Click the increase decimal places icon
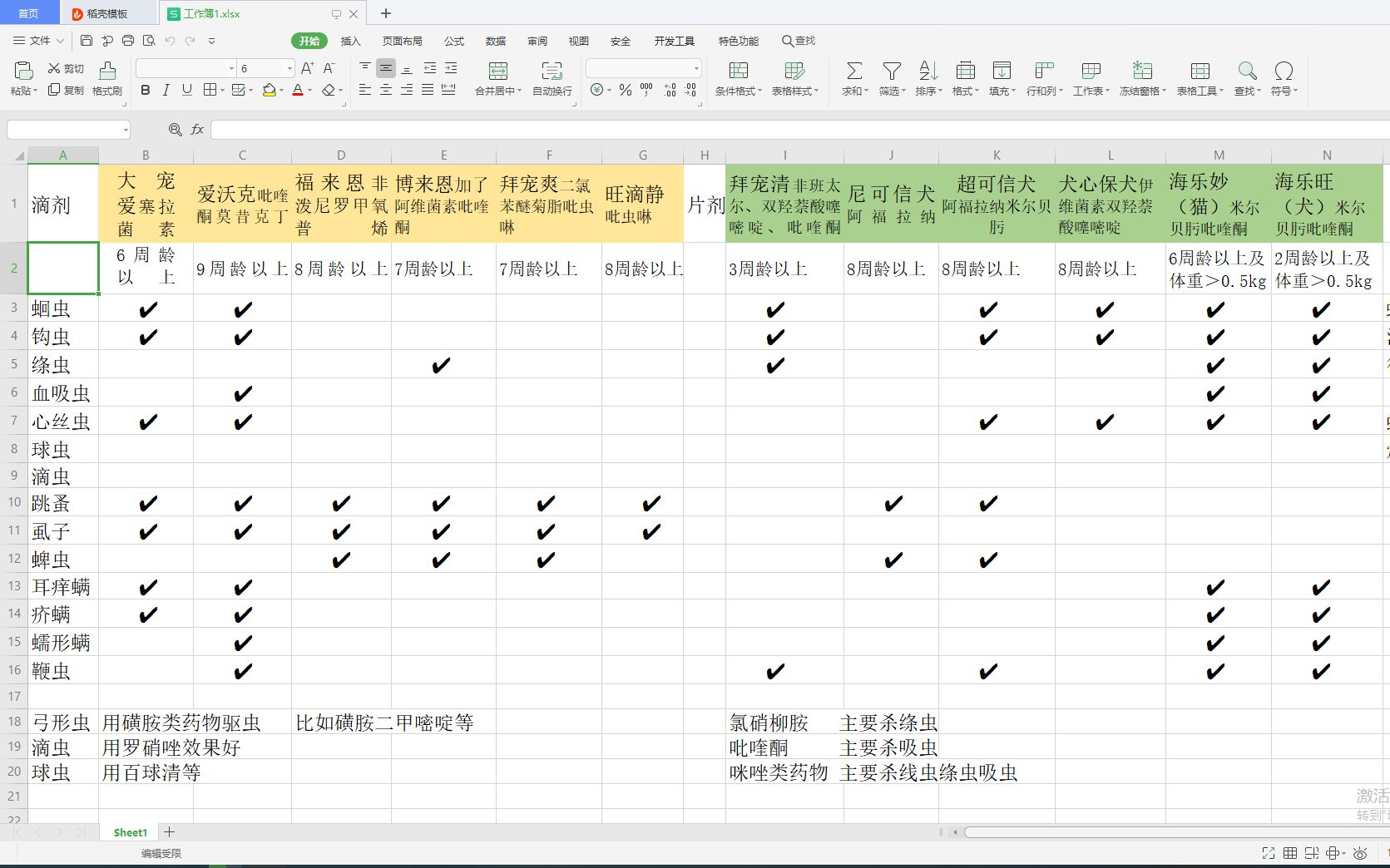The width and height of the screenshot is (1390, 868). (x=670, y=90)
